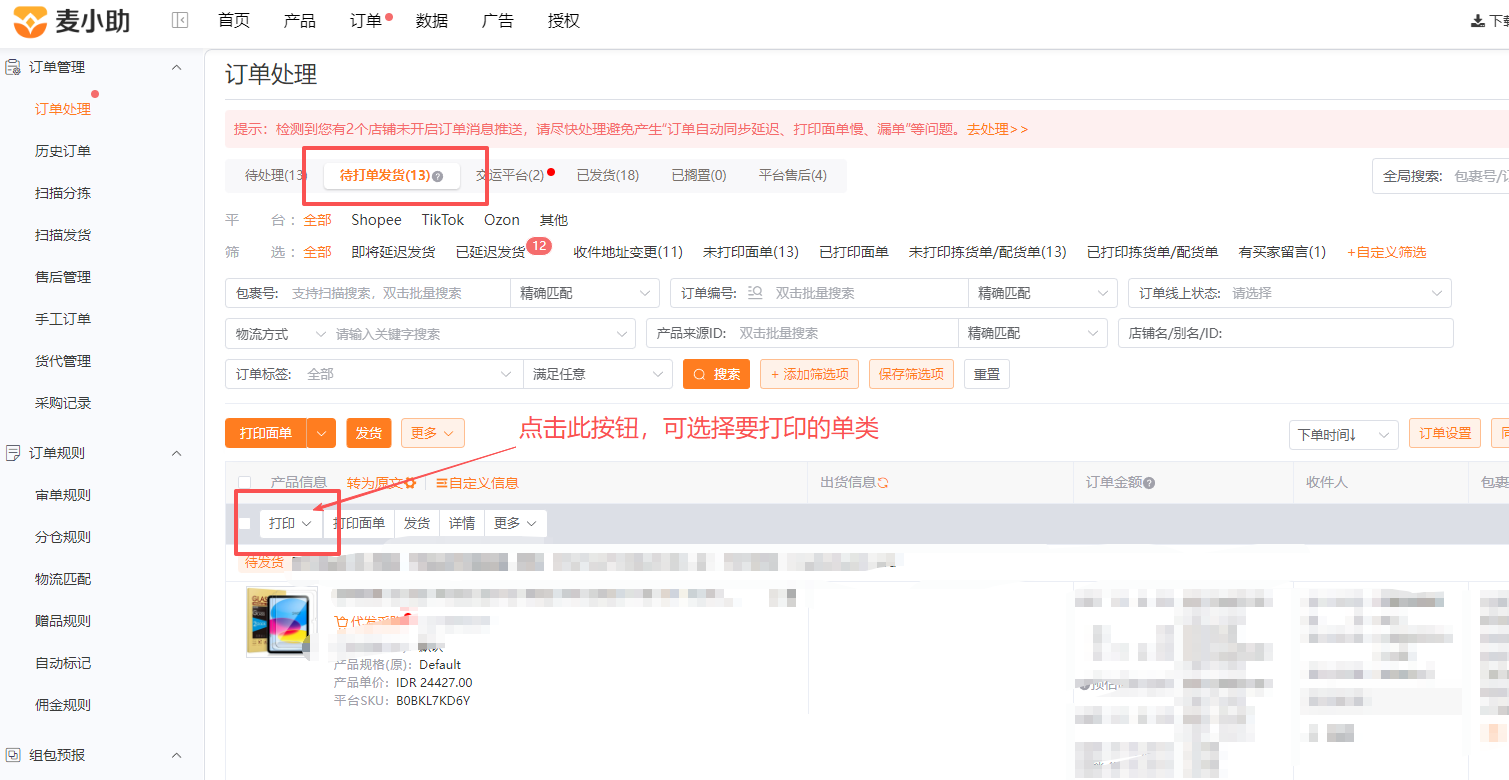
Task: Filter by 未打印面单(13)
Action: pos(751,252)
